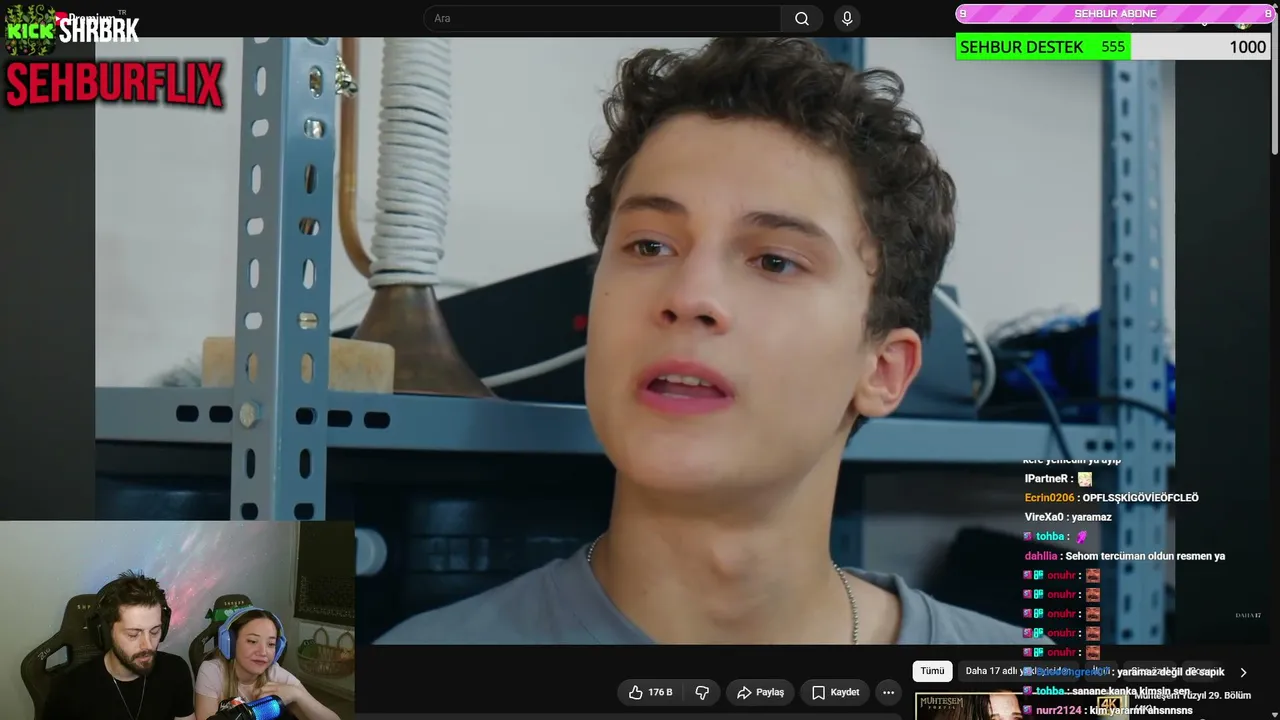Click the page's vertical scrollbar thumb
Screen dimensions: 1280x720
tap(1274, 84)
